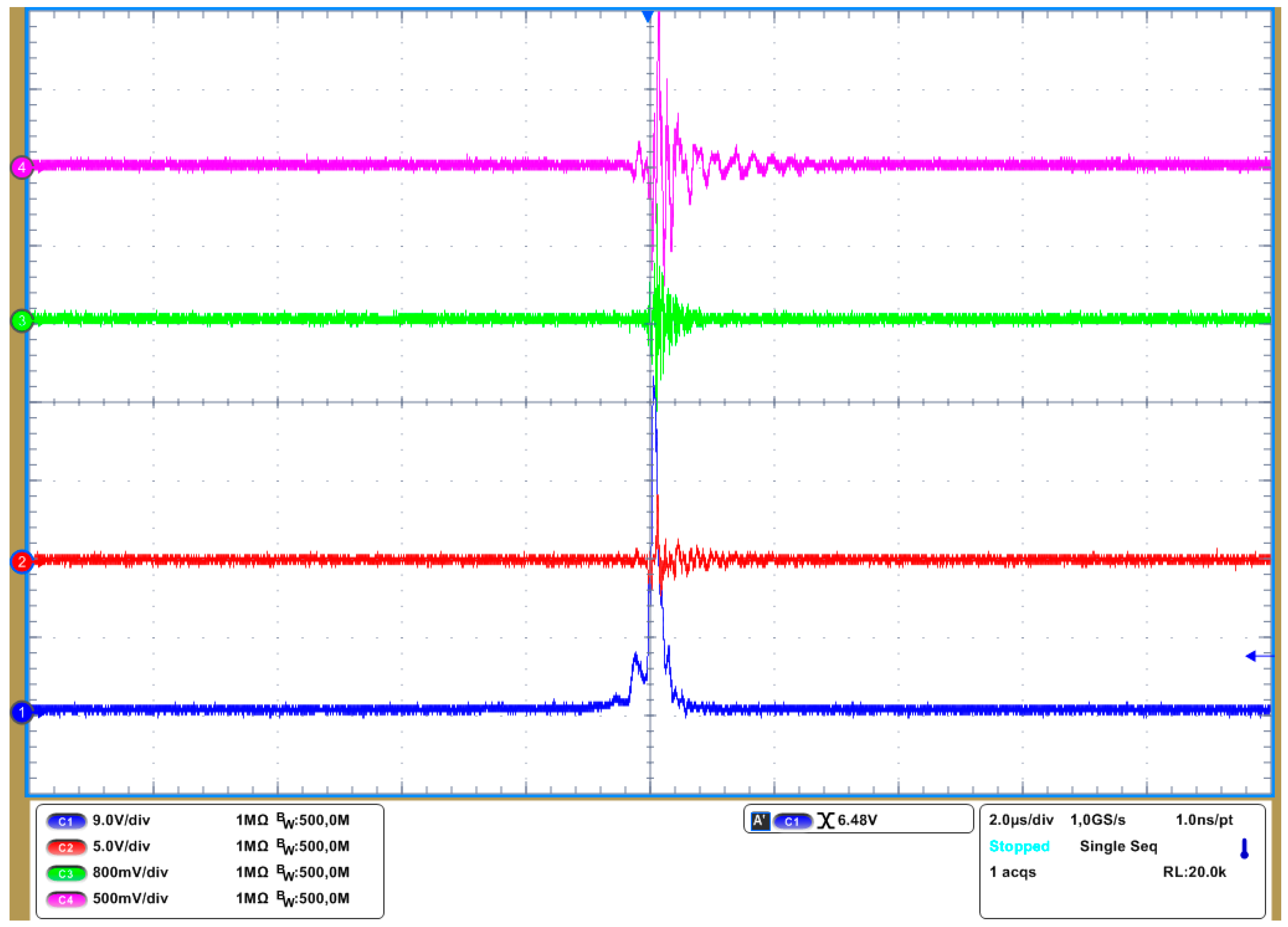The image size is (1288, 927).
Task: Click the channel 4 ground marker on left edge
Action: (22, 167)
